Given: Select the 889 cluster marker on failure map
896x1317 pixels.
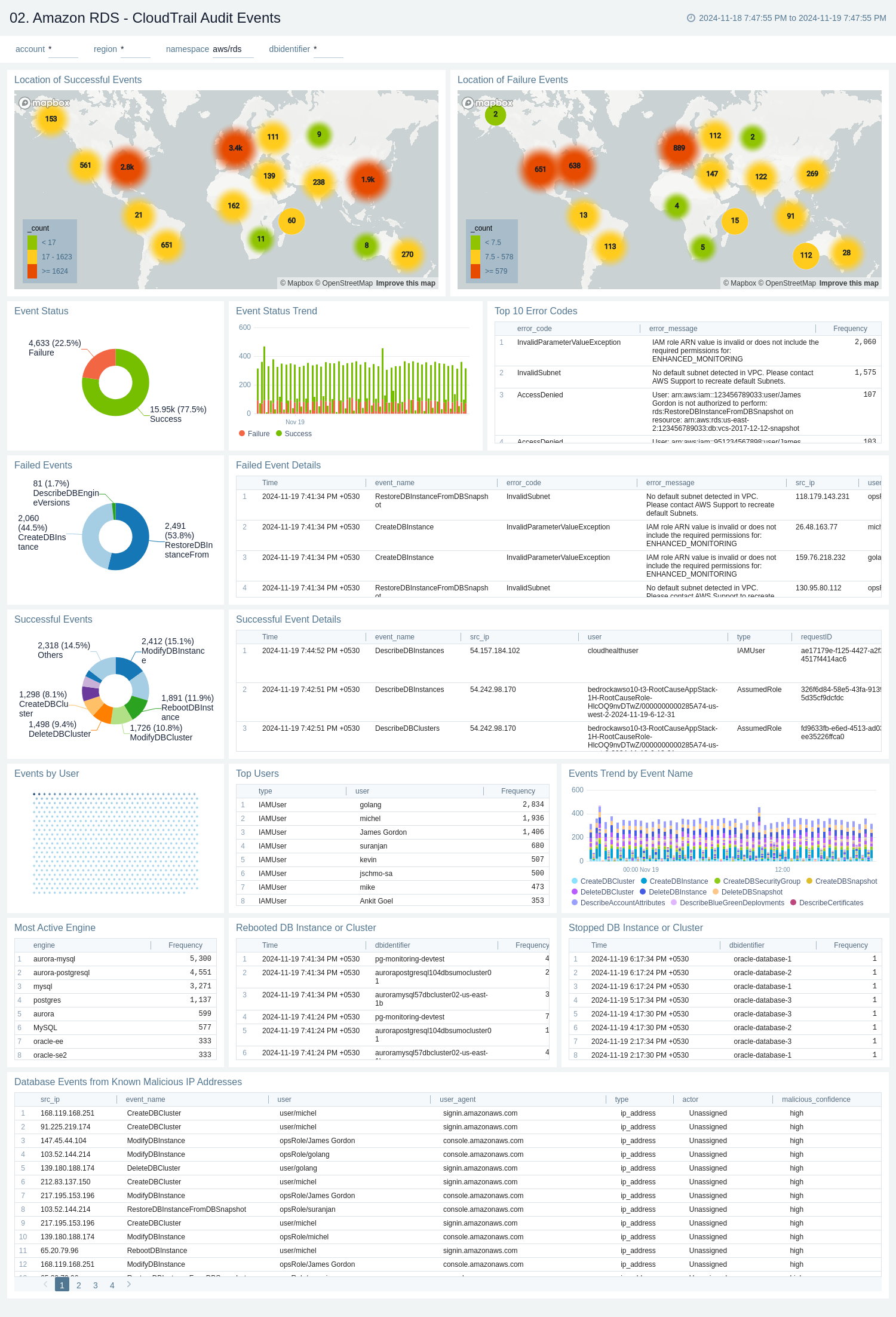Looking at the screenshot, I should pos(679,148).
